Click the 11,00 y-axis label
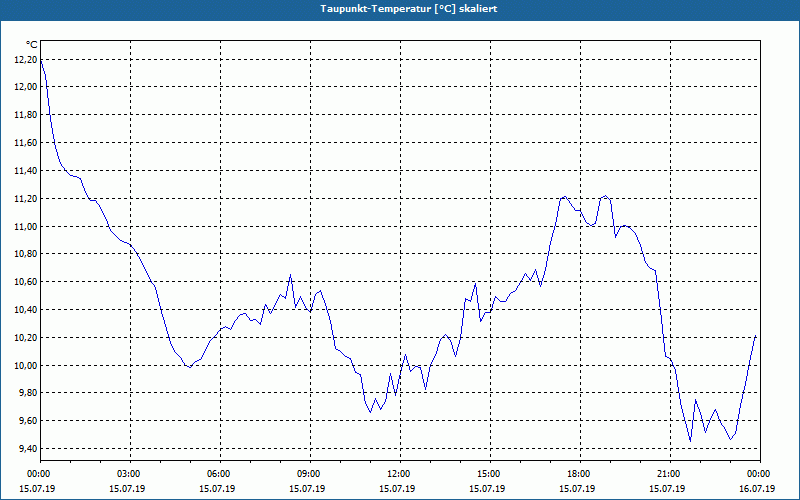This screenshot has height=500, width=800. pyautogui.click(x=26, y=227)
